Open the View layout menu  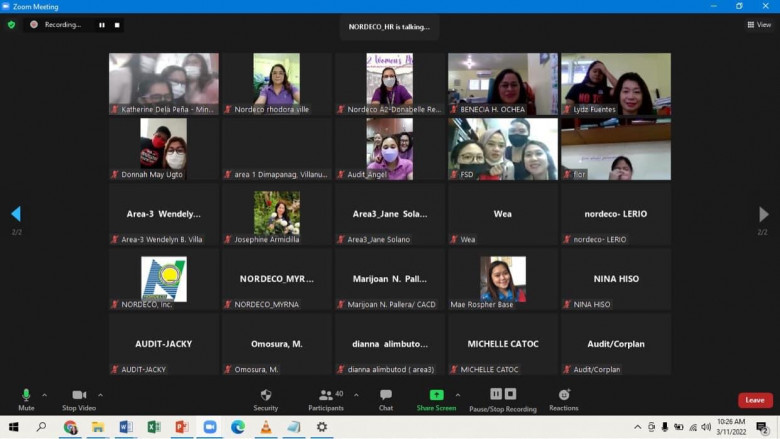tap(758, 24)
